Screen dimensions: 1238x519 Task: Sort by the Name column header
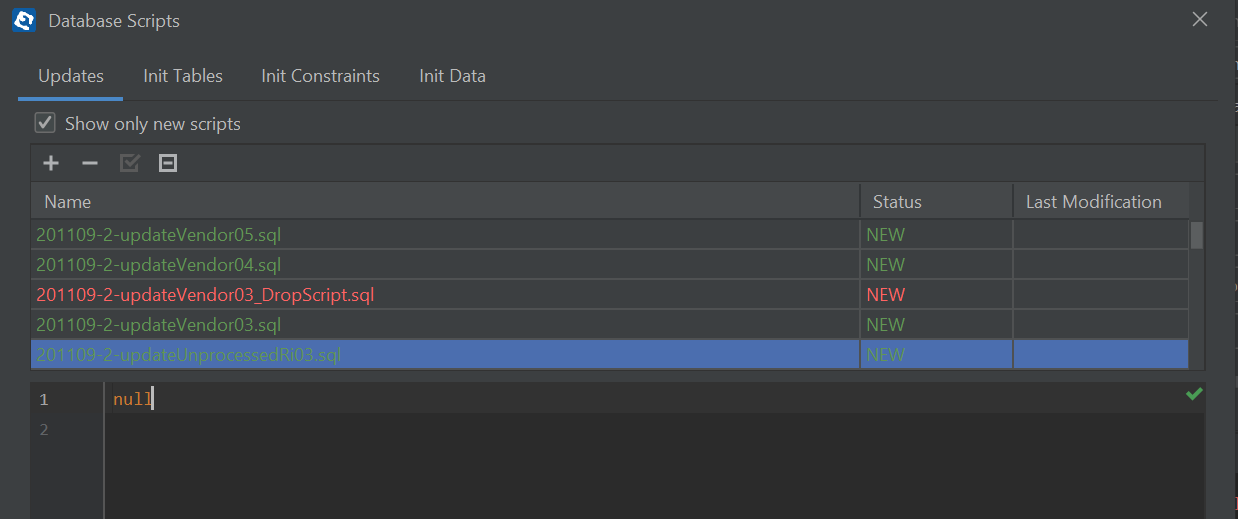pos(445,202)
